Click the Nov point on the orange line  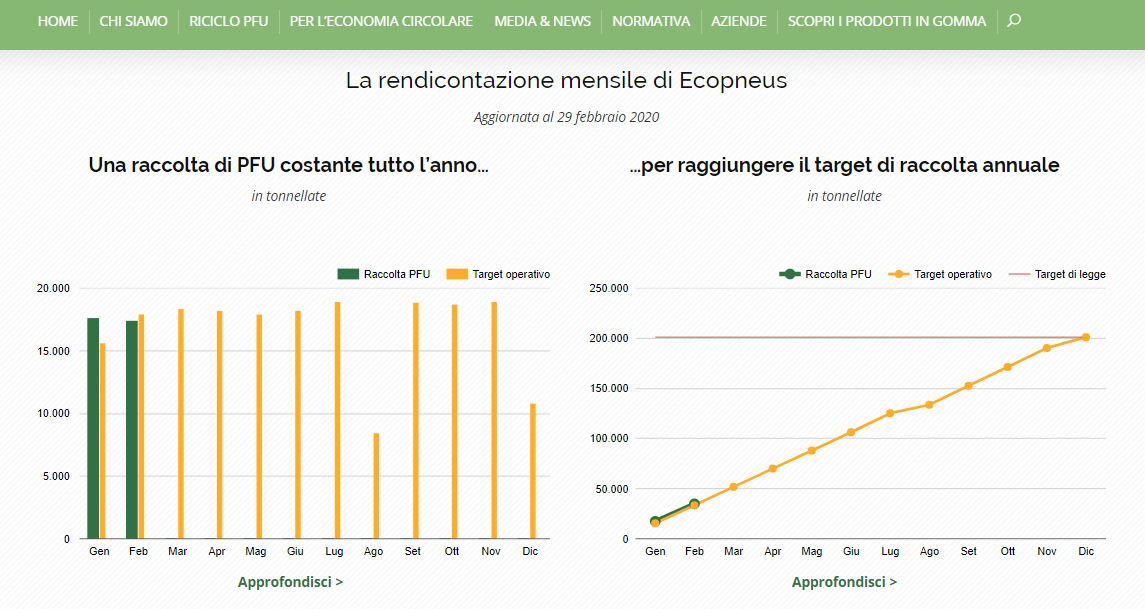point(1047,348)
